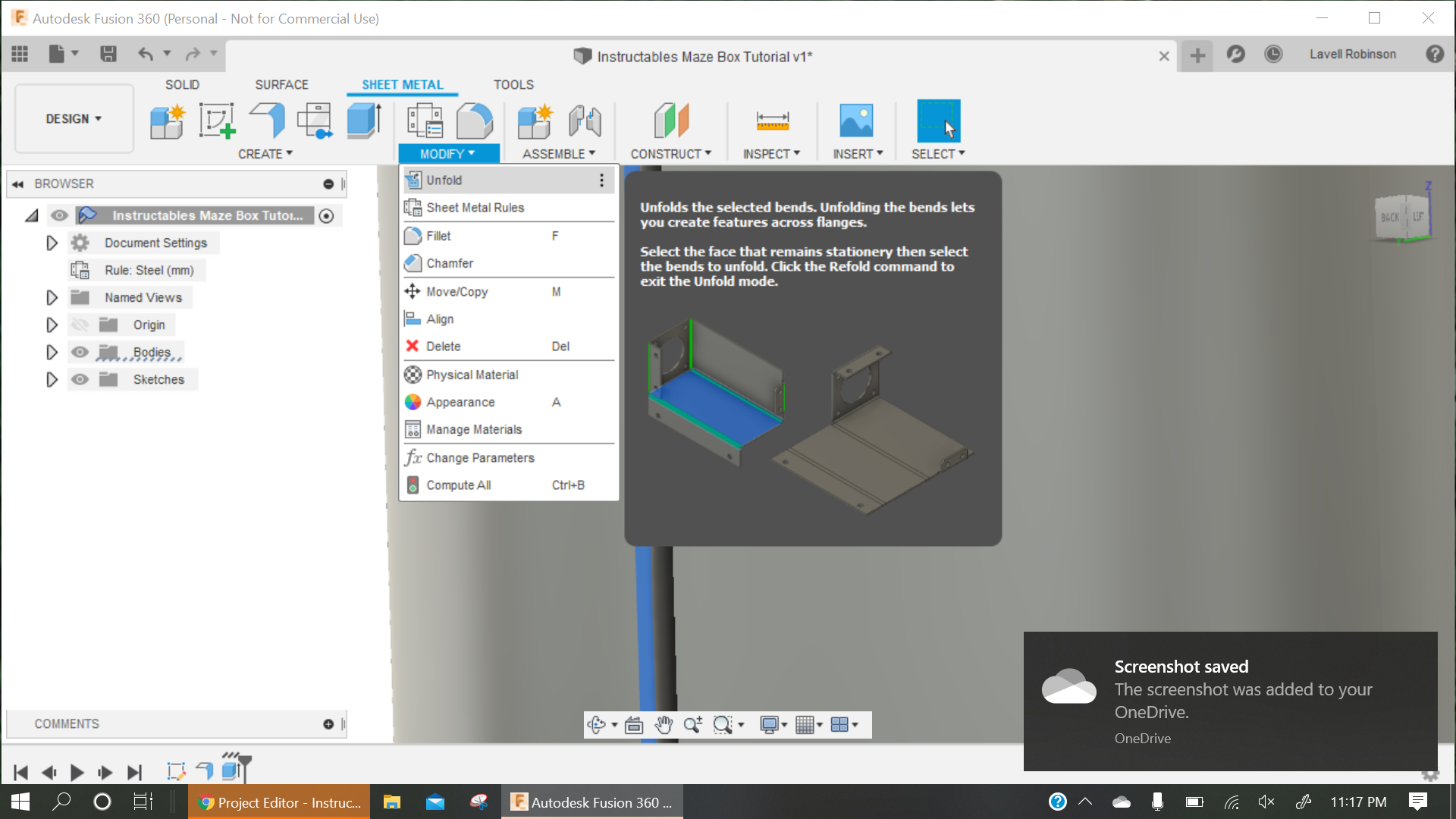This screenshot has width=1456, height=819.
Task: Show the Origin folder with eye icon
Action: pos(80,325)
